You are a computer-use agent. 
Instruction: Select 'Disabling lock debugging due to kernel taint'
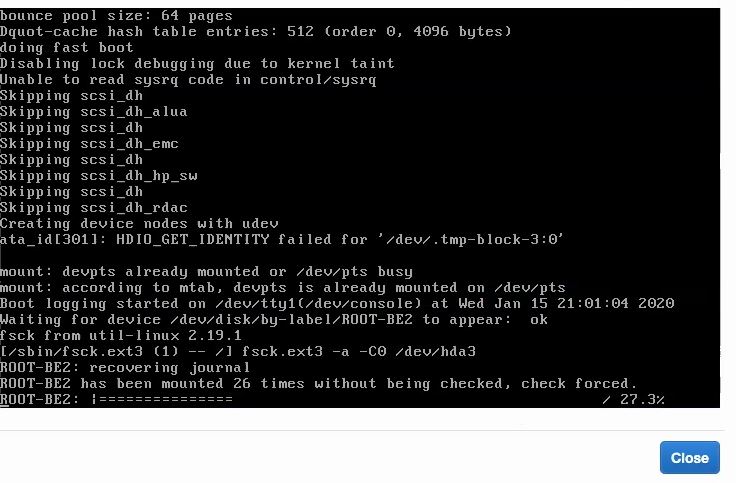coord(197,63)
